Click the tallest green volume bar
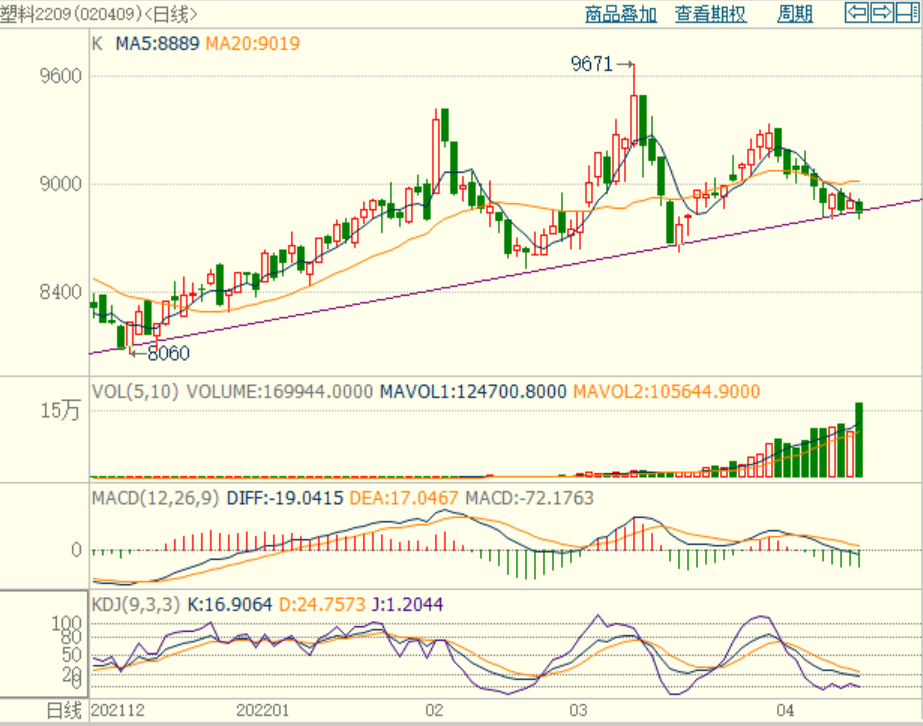The width and height of the screenshot is (923, 726). (858, 440)
